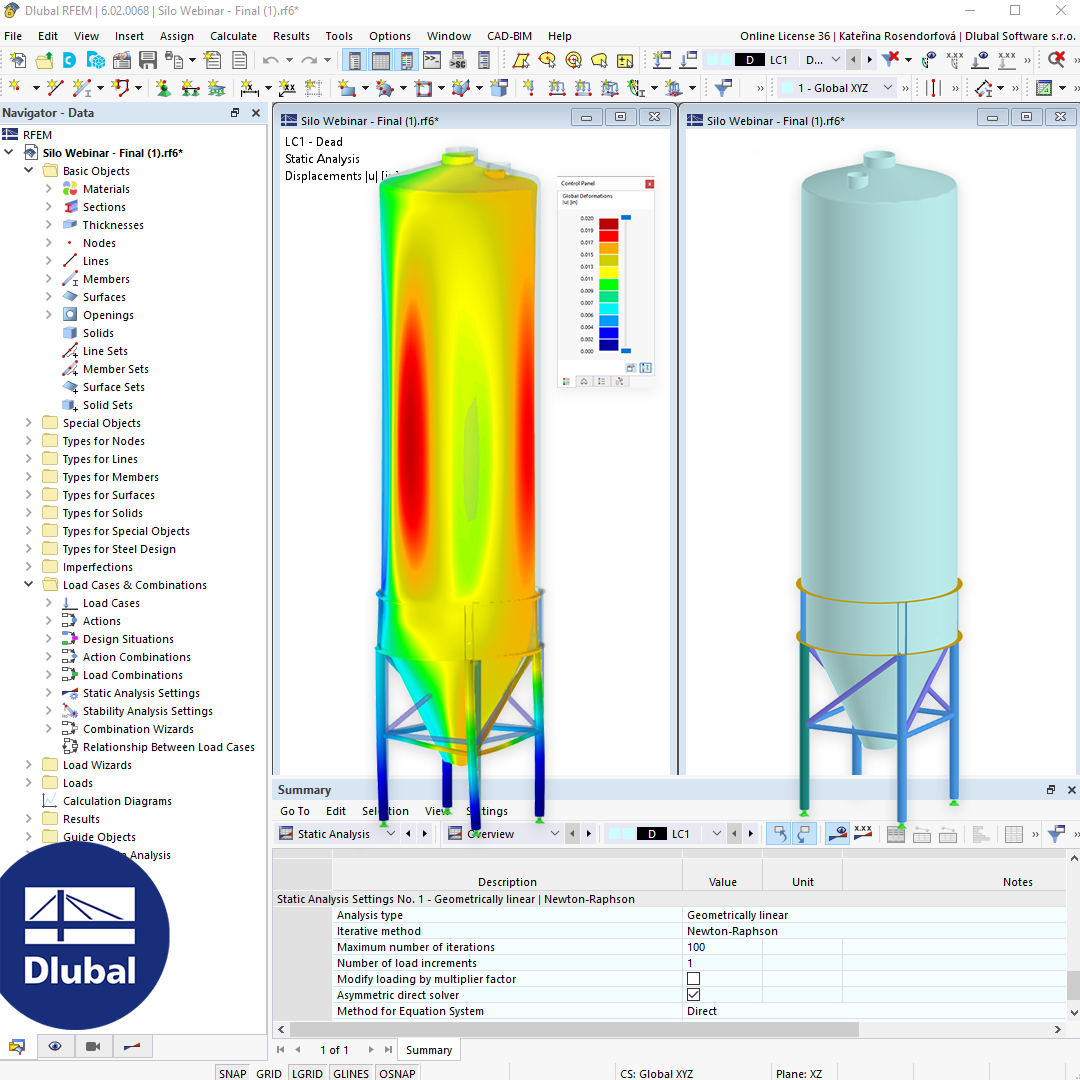Save the model with the floppy disk icon
The width and height of the screenshot is (1080, 1080).
pyautogui.click(x=147, y=61)
